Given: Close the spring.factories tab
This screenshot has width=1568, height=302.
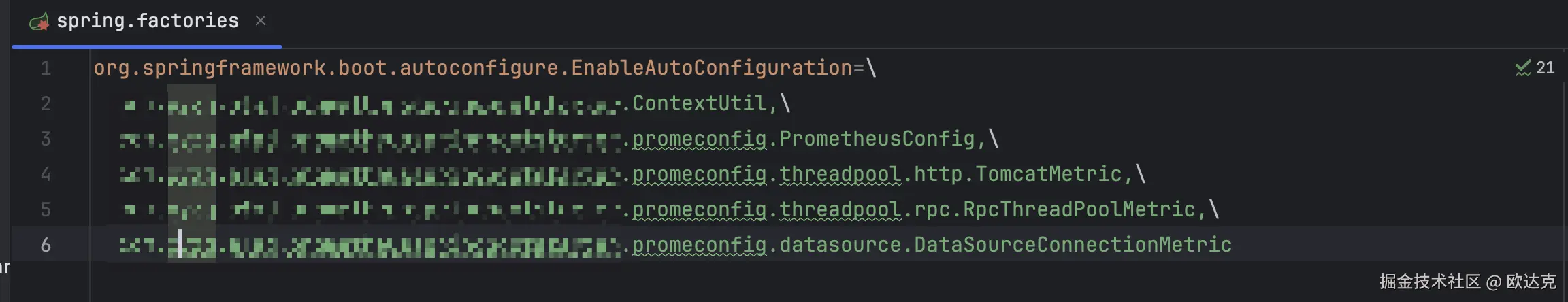Looking at the screenshot, I should click(x=261, y=21).
